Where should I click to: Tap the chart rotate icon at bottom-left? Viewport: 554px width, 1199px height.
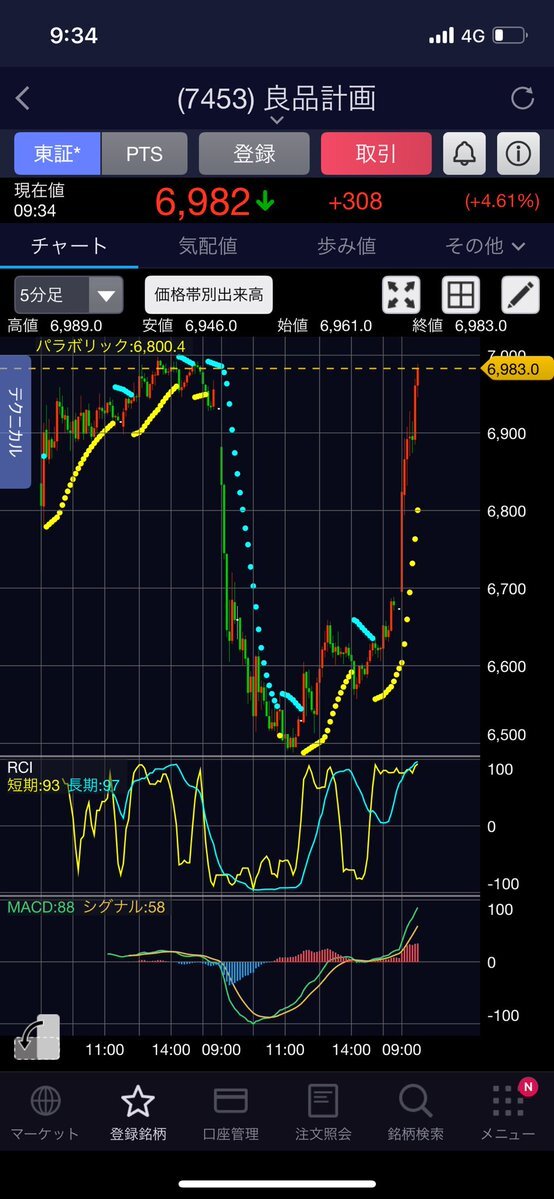[37, 1037]
